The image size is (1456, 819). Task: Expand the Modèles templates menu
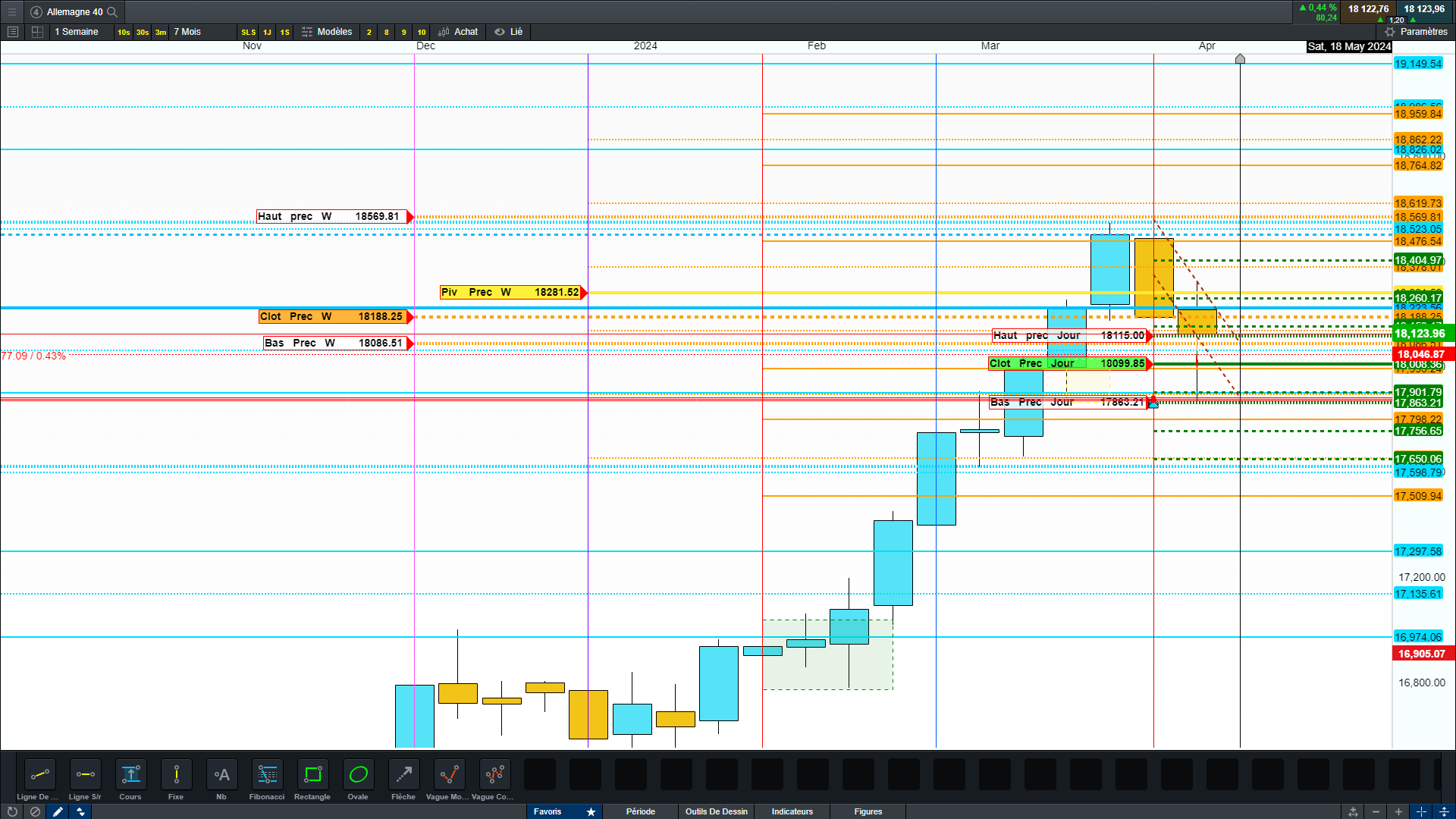coord(327,32)
